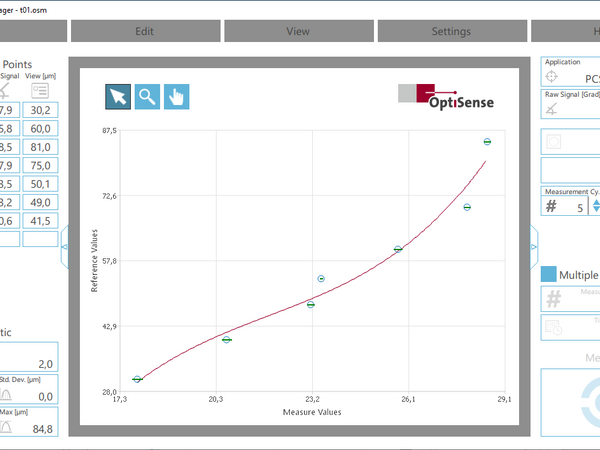Open the Settings menu

451,31
